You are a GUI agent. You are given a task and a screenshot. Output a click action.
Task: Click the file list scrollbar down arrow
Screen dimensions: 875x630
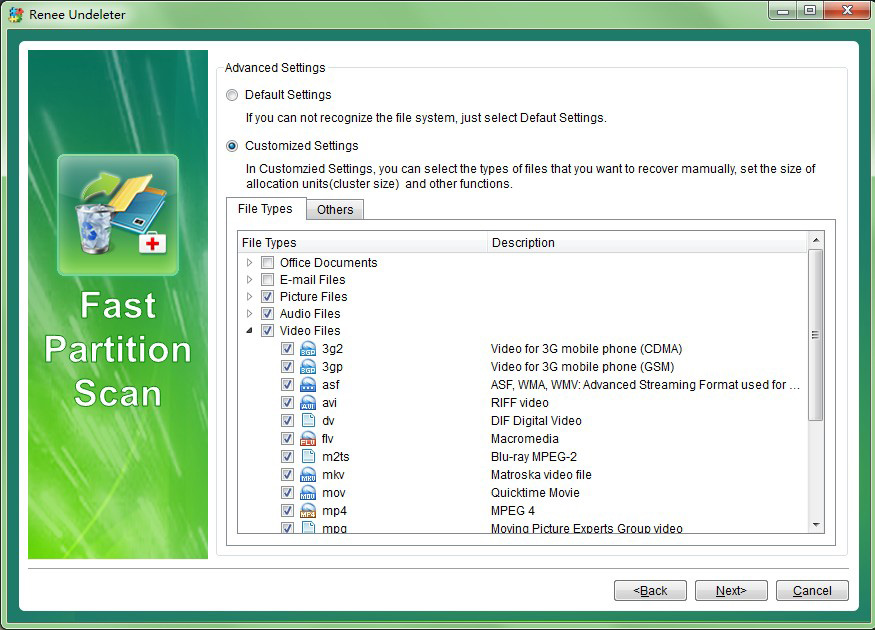click(816, 524)
